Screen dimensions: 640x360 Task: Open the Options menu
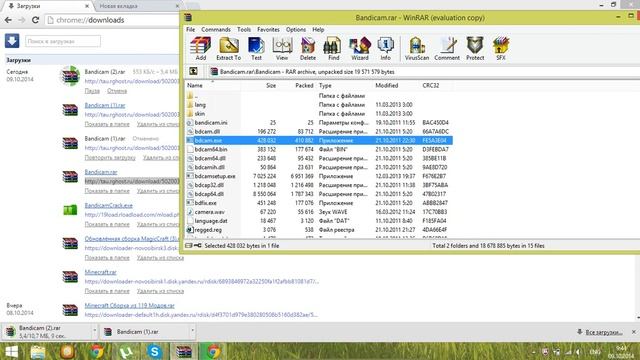tap(296, 29)
